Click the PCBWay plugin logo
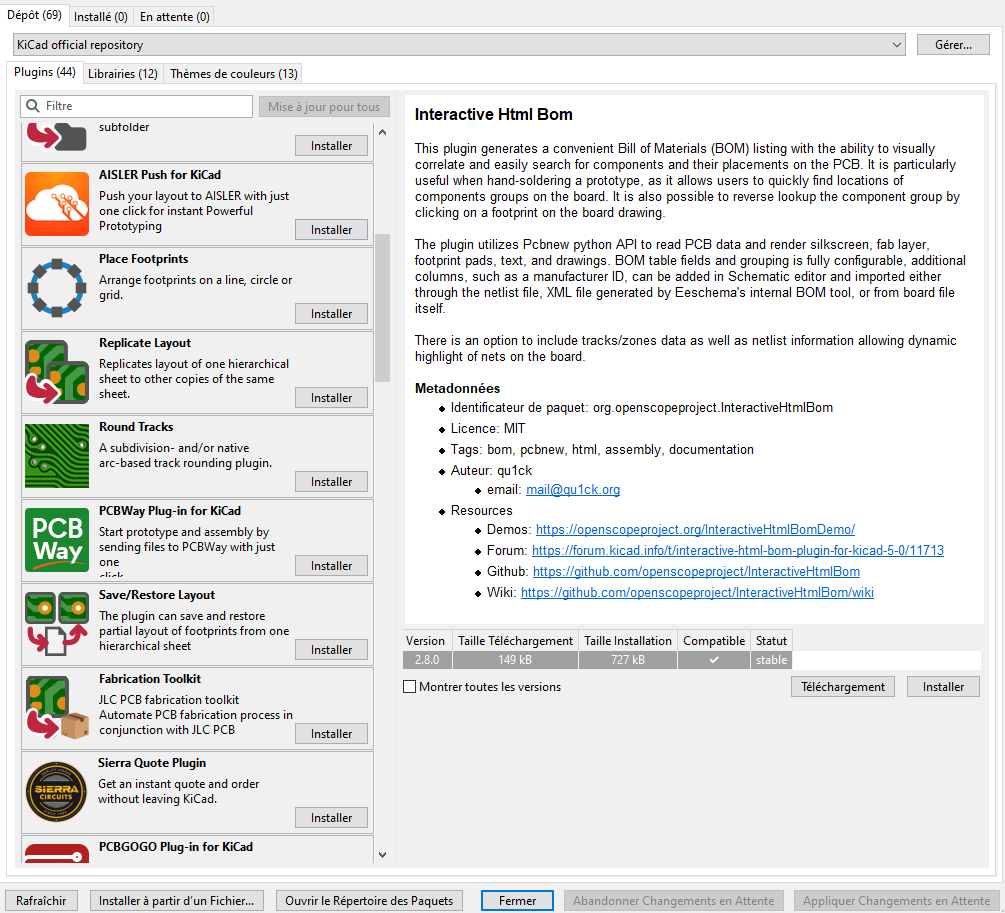Screen dimensions: 1005x913 [x=57, y=540]
